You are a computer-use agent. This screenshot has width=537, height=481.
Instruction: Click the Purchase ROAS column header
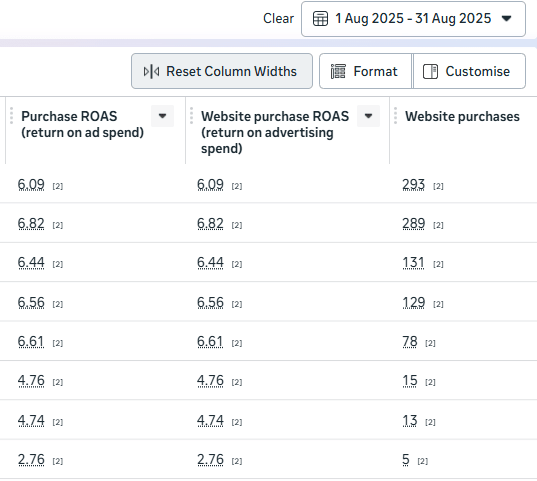(83, 124)
